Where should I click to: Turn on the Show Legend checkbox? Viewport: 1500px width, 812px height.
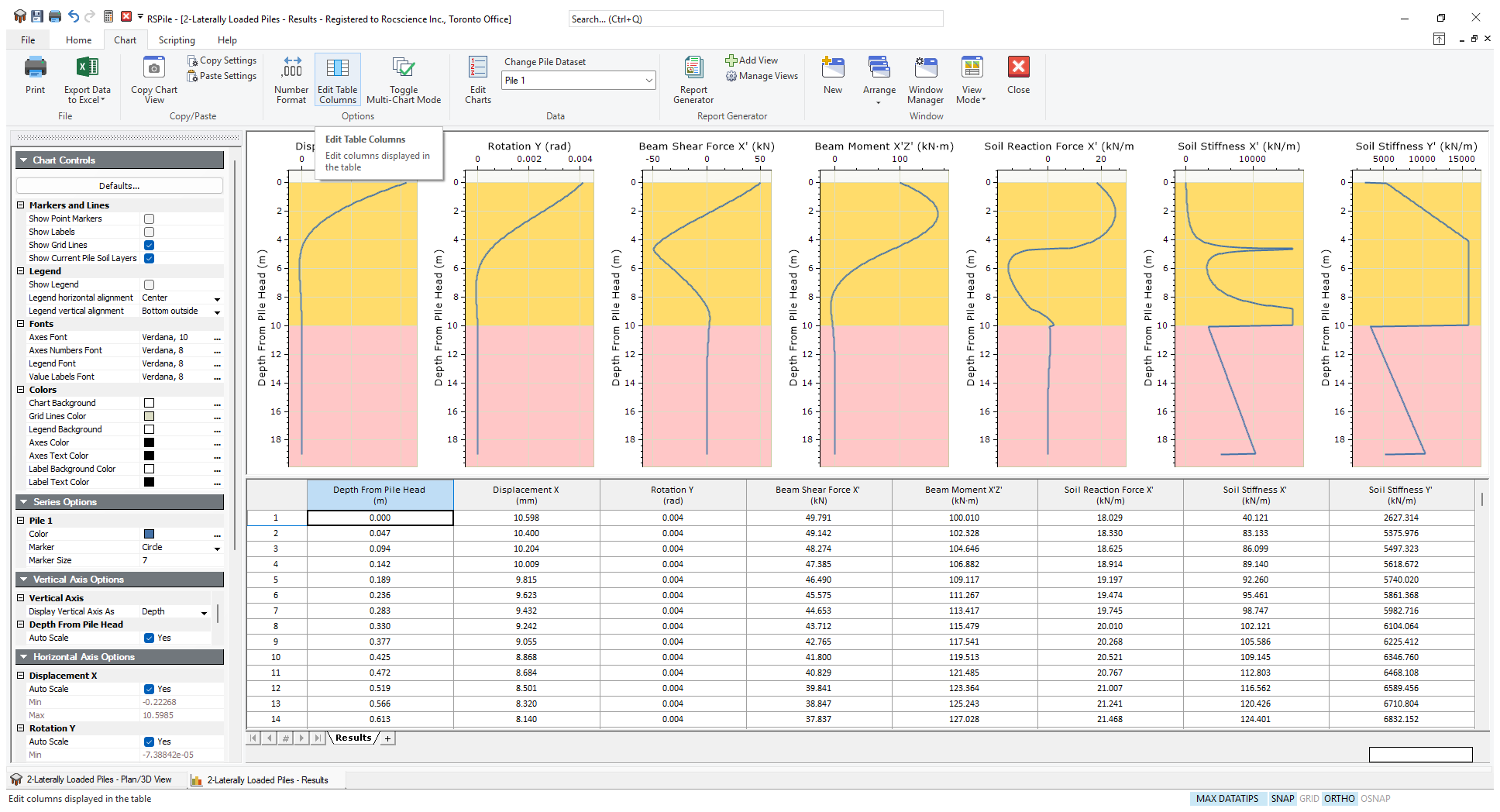150,285
